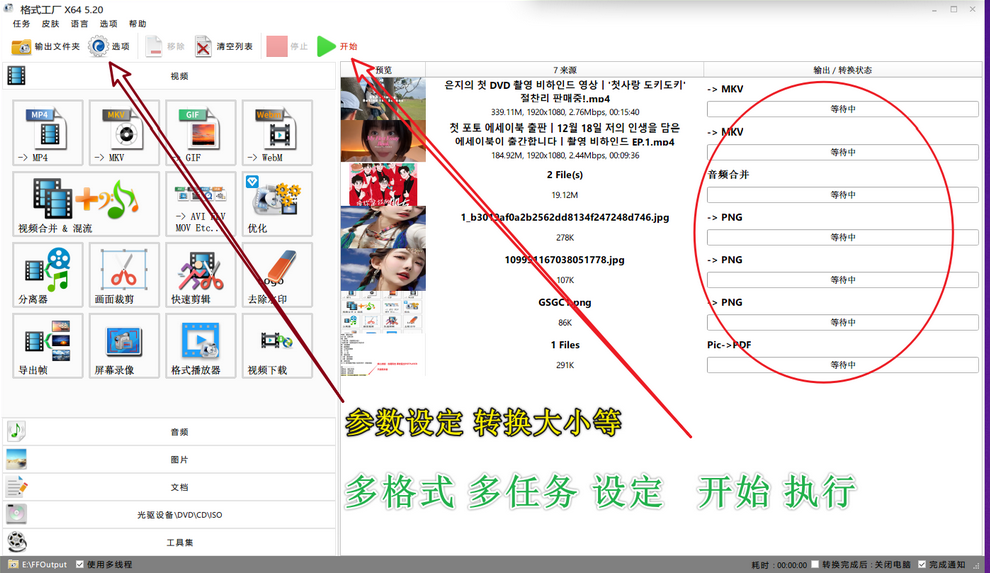
Task: Click the 输出 / 转换状态 column header
Action: coord(842,70)
